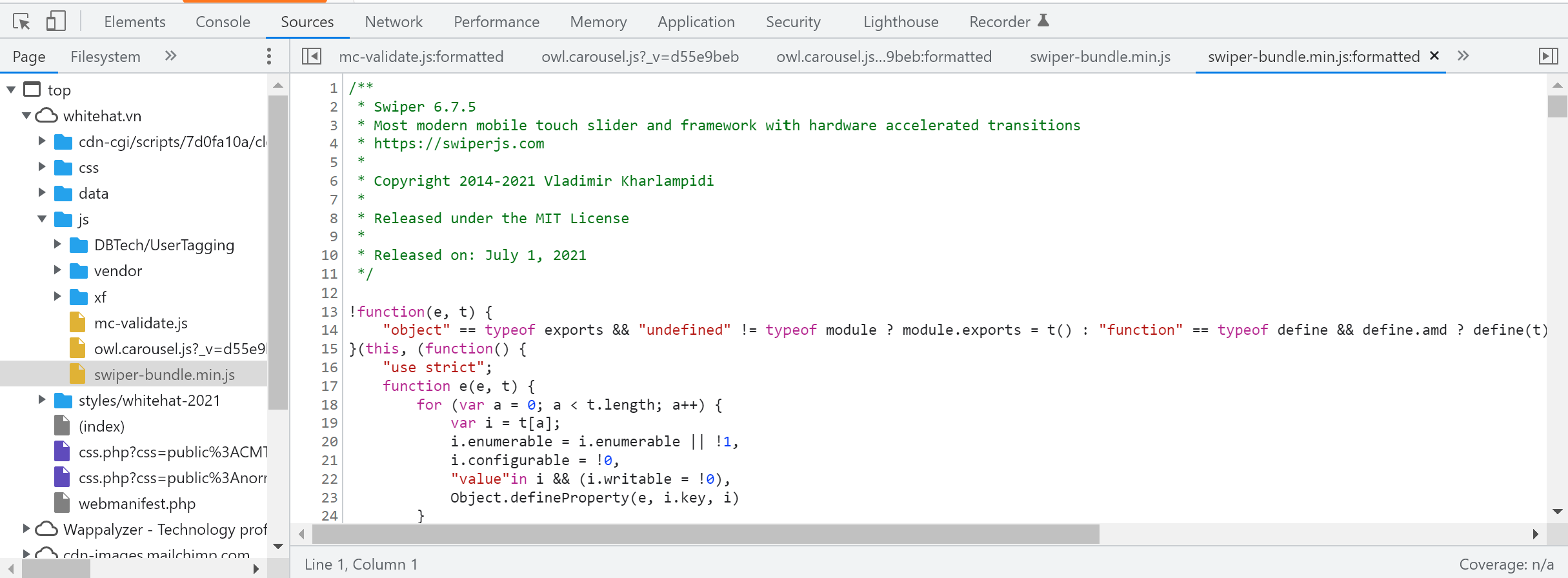This screenshot has height=578, width=1568.
Task: Click the Wappalyzer cloud icon
Action: (46, 529)
